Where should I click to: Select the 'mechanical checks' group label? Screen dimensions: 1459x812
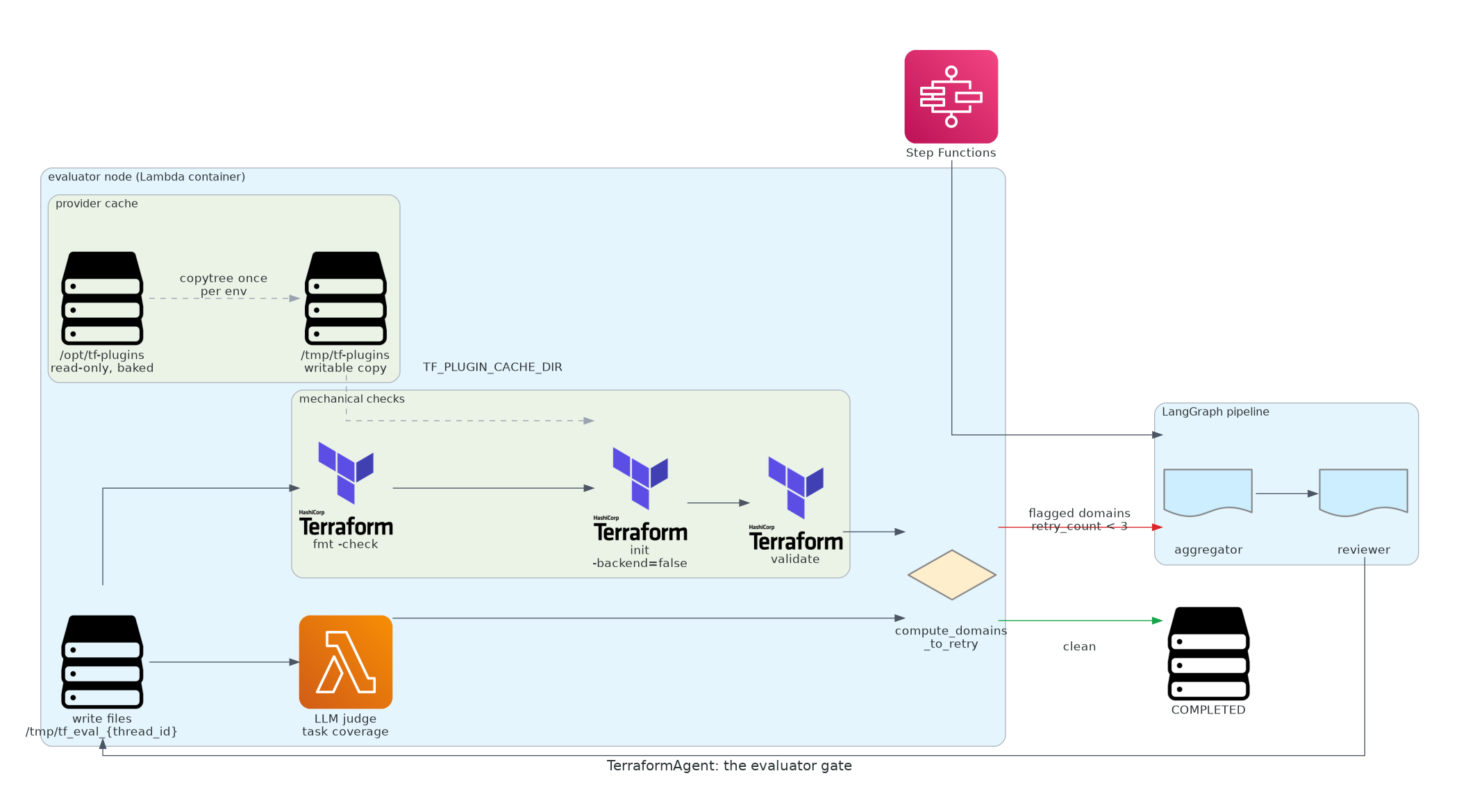tap(351, 398)
